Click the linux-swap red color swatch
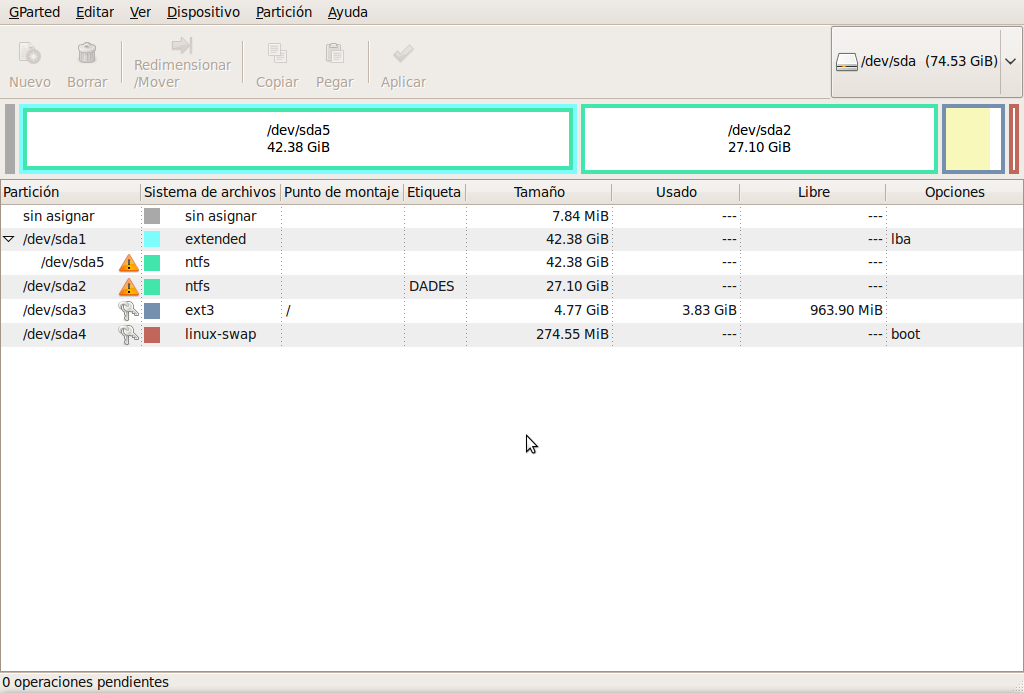The image size is (1024, 693). pos(152,335)
